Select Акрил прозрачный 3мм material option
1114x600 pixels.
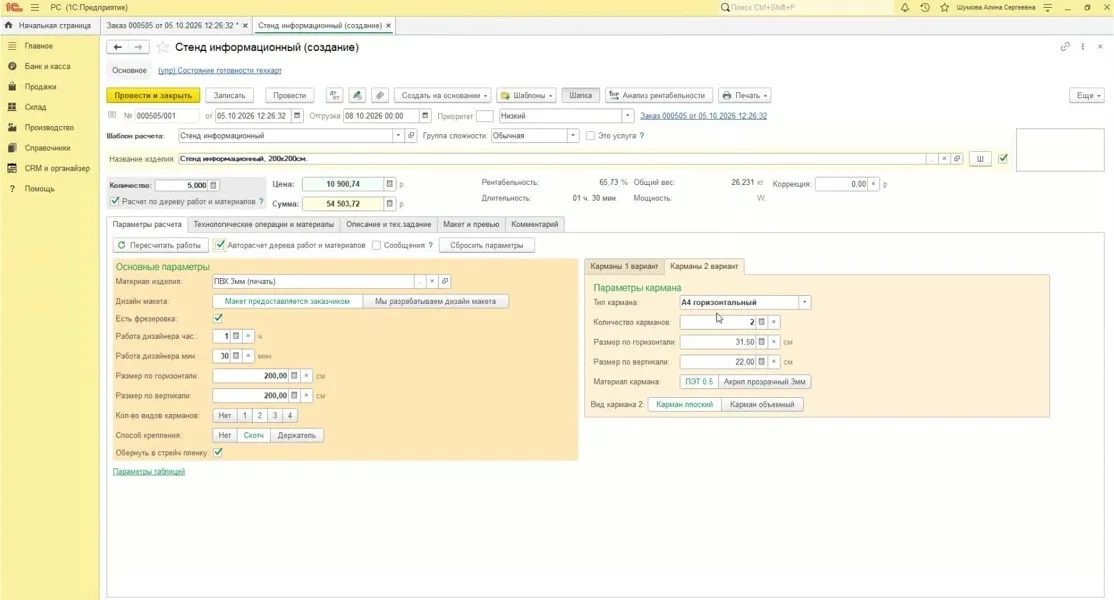pos(764,382)
